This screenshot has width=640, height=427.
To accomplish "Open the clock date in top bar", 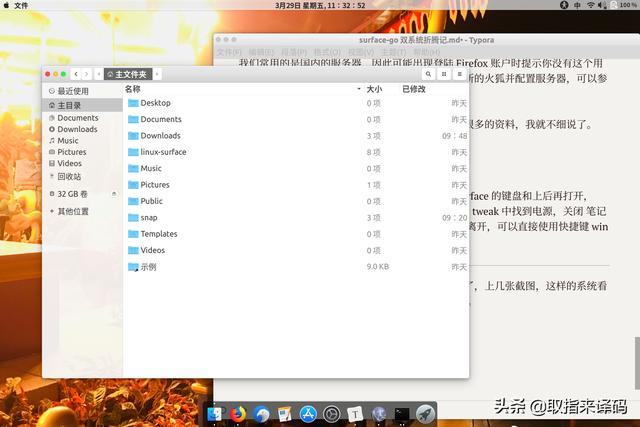I will [320, 5].
